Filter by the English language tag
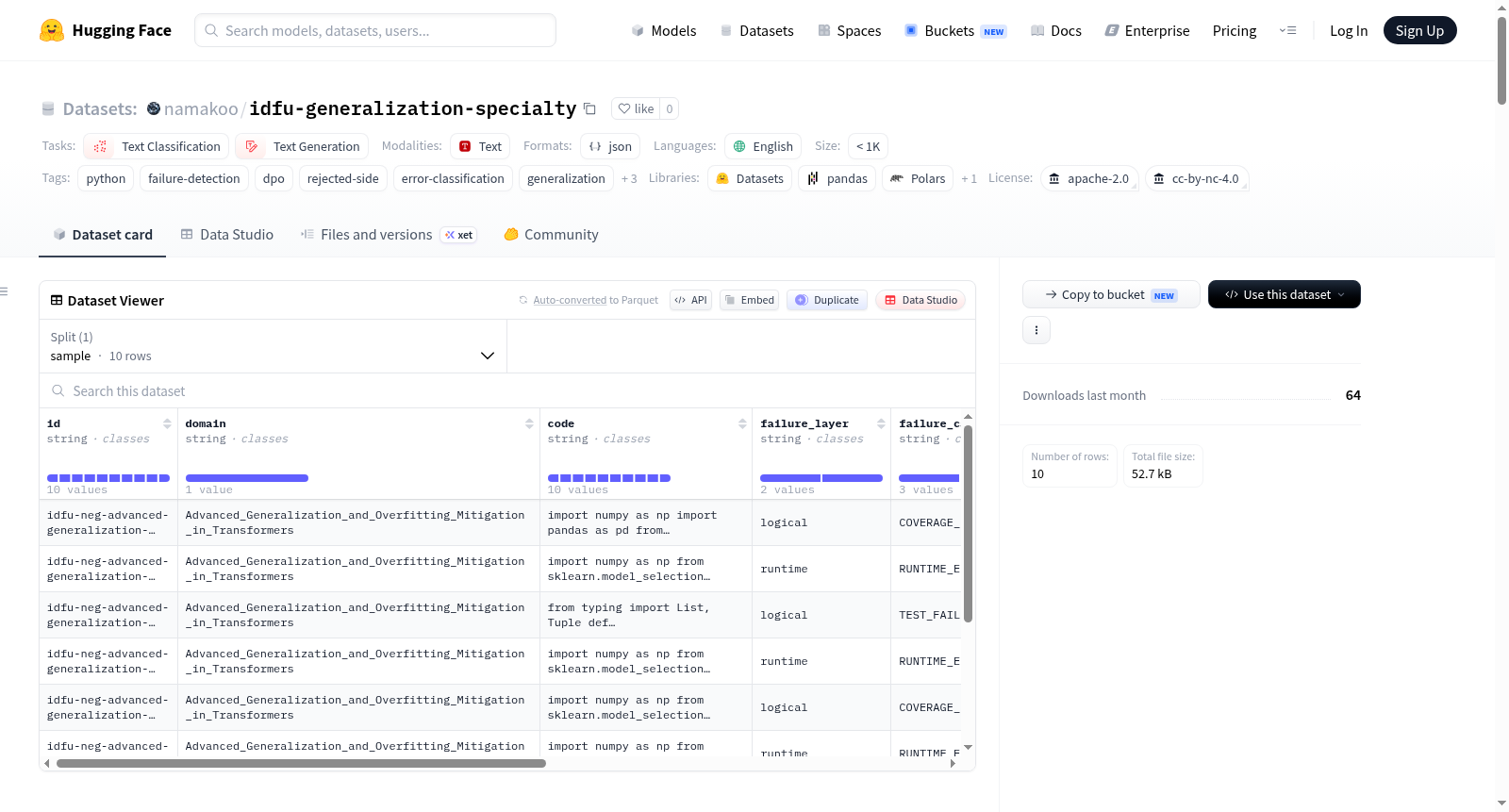Screen dimensions: 1509x812 [763, 146]
